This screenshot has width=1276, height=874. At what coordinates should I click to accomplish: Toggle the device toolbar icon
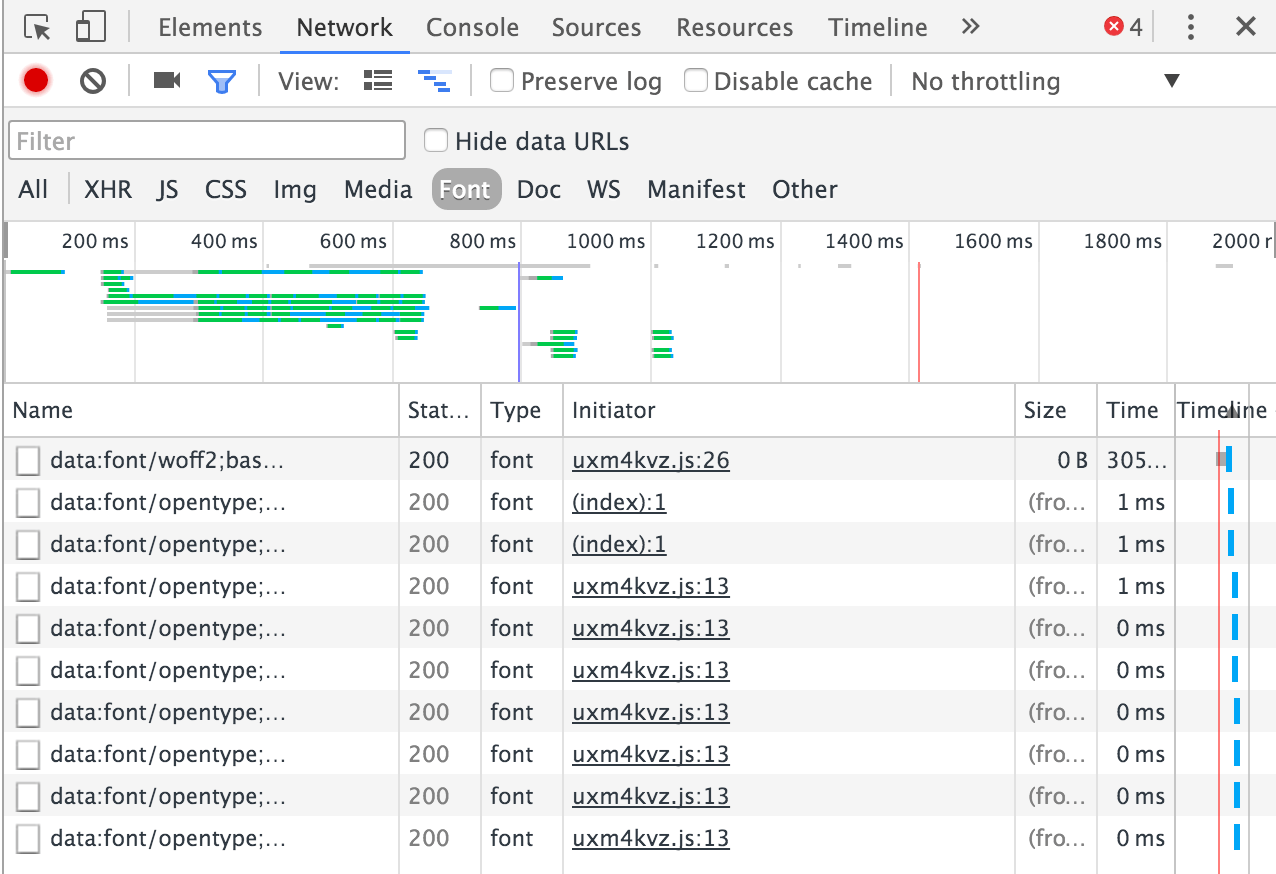(90, 27)
